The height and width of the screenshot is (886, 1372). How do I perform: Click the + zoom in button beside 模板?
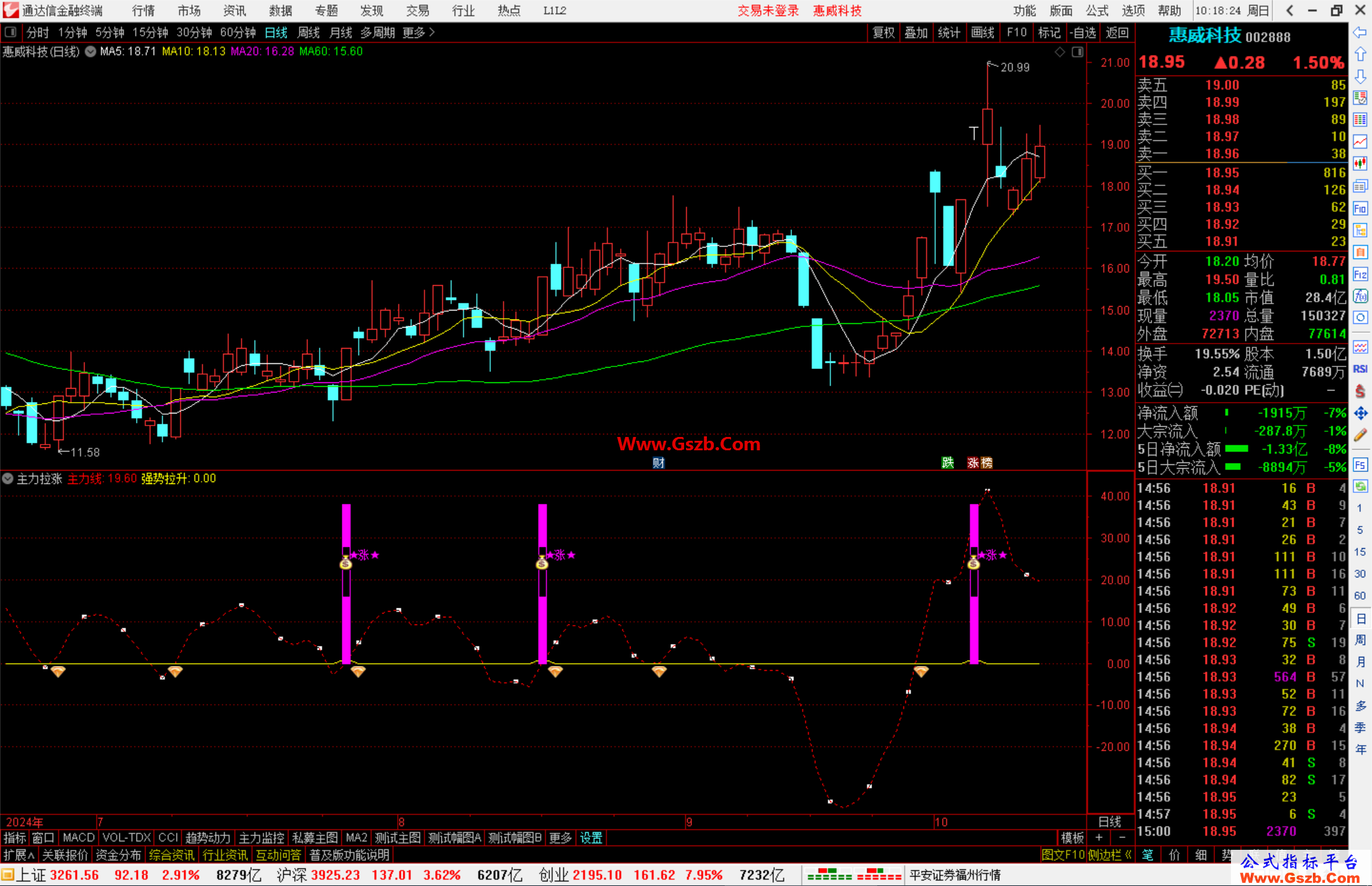click(1099, 838)
